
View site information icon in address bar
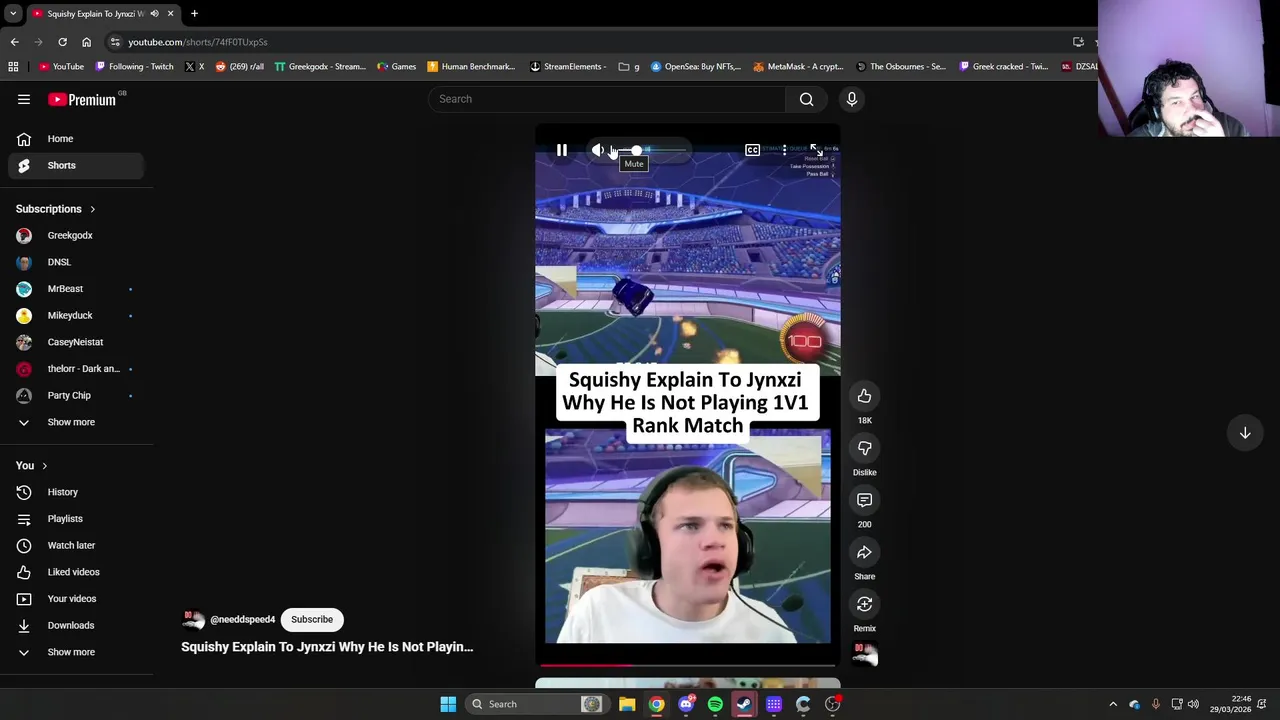(115, 42)
